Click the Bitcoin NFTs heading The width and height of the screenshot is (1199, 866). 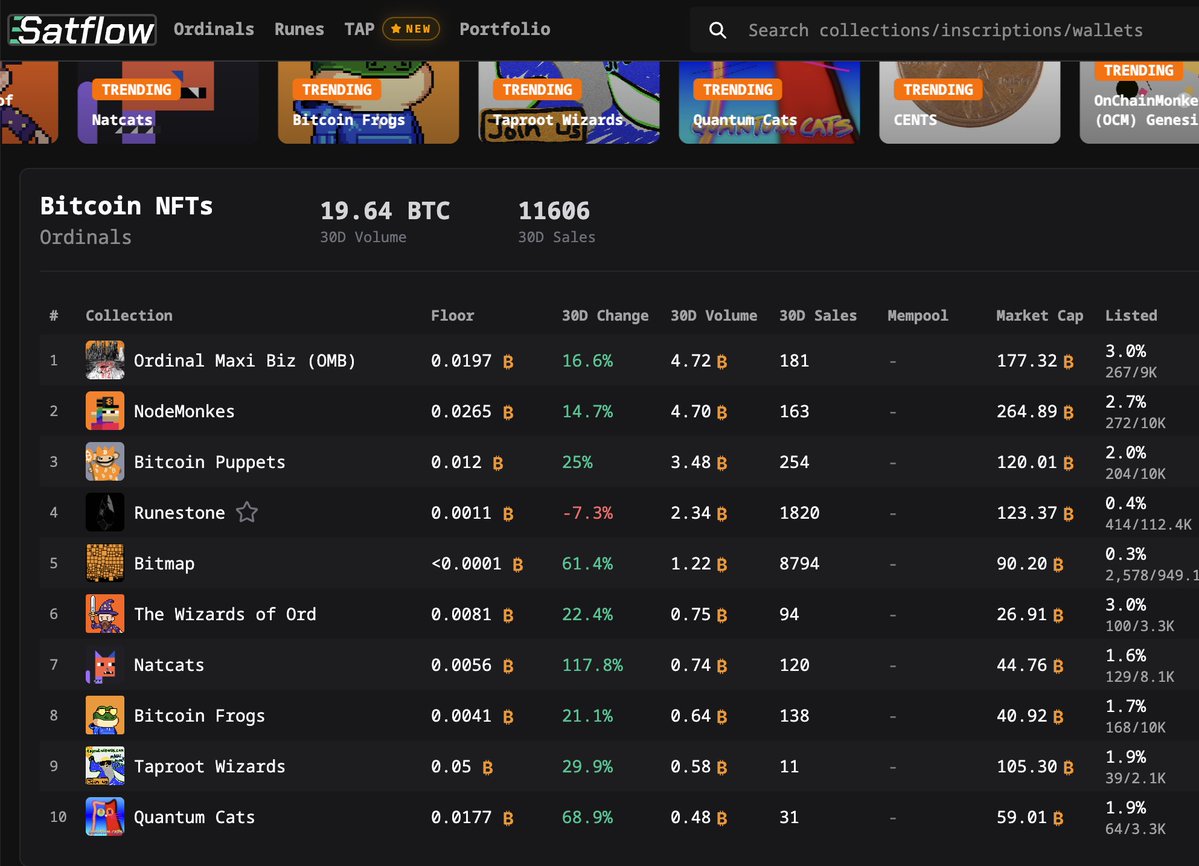(x=126, y=206)
